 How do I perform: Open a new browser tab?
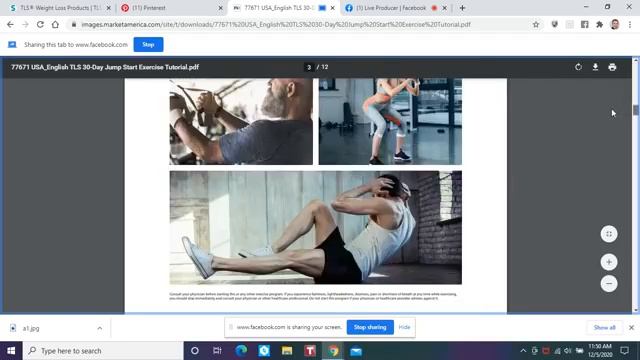tap(462, 8)
